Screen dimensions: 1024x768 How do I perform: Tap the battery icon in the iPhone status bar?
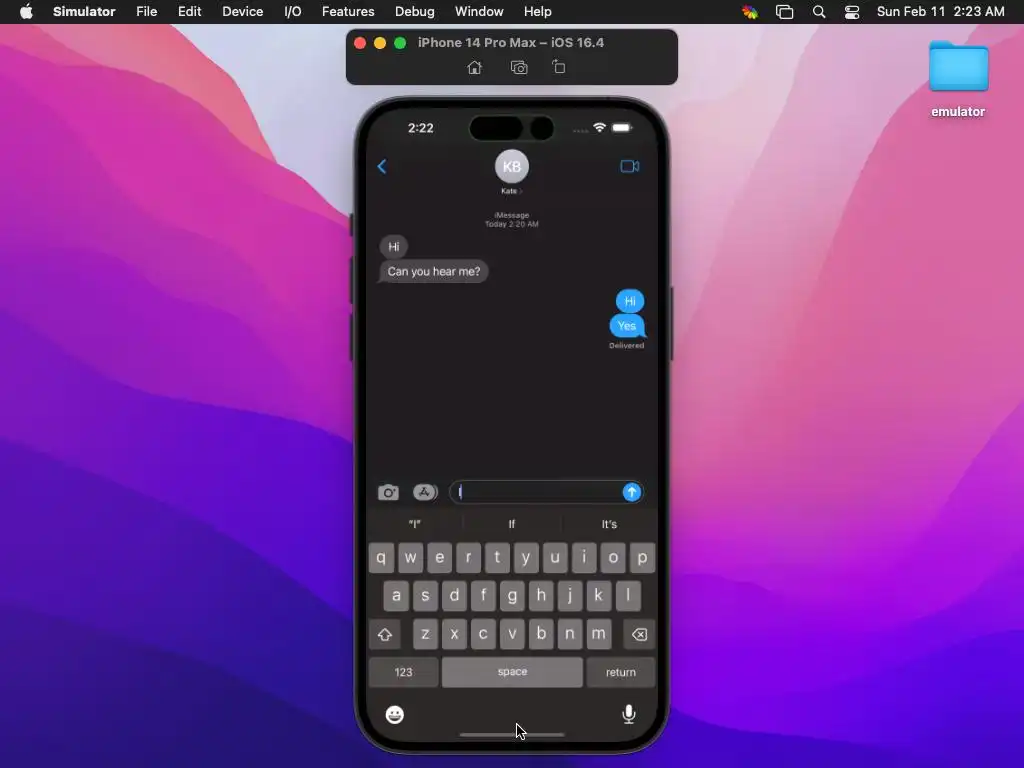tap(622, 127)
